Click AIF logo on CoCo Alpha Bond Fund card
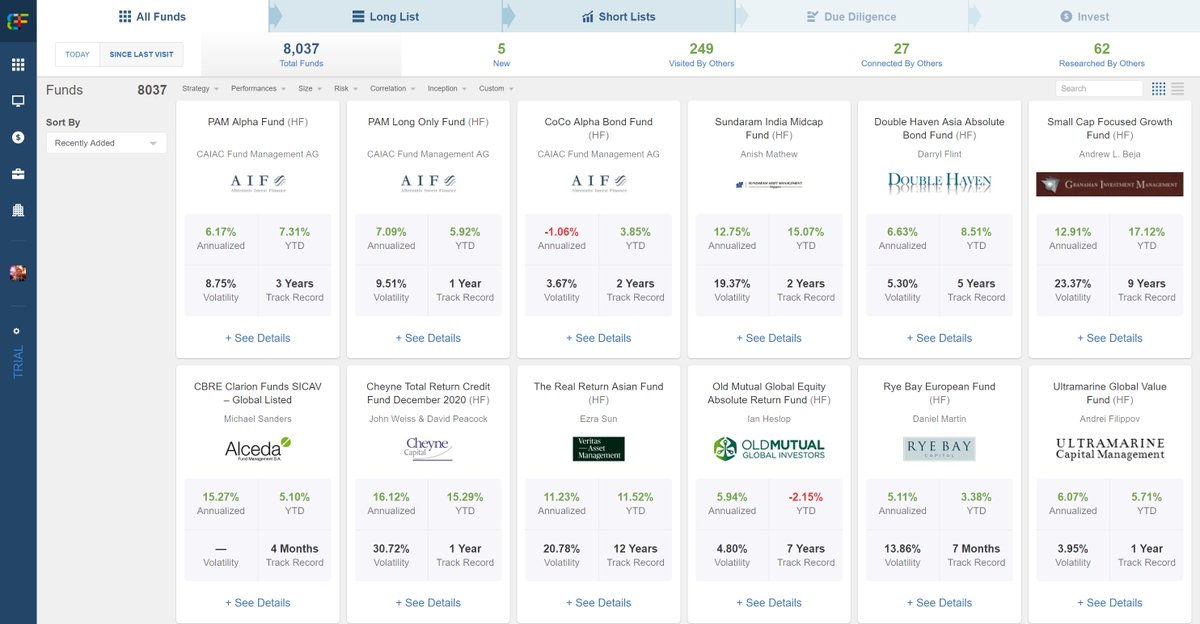This screenshot has height=624, width=1200. pyautogui.click(x=598, y=183)
